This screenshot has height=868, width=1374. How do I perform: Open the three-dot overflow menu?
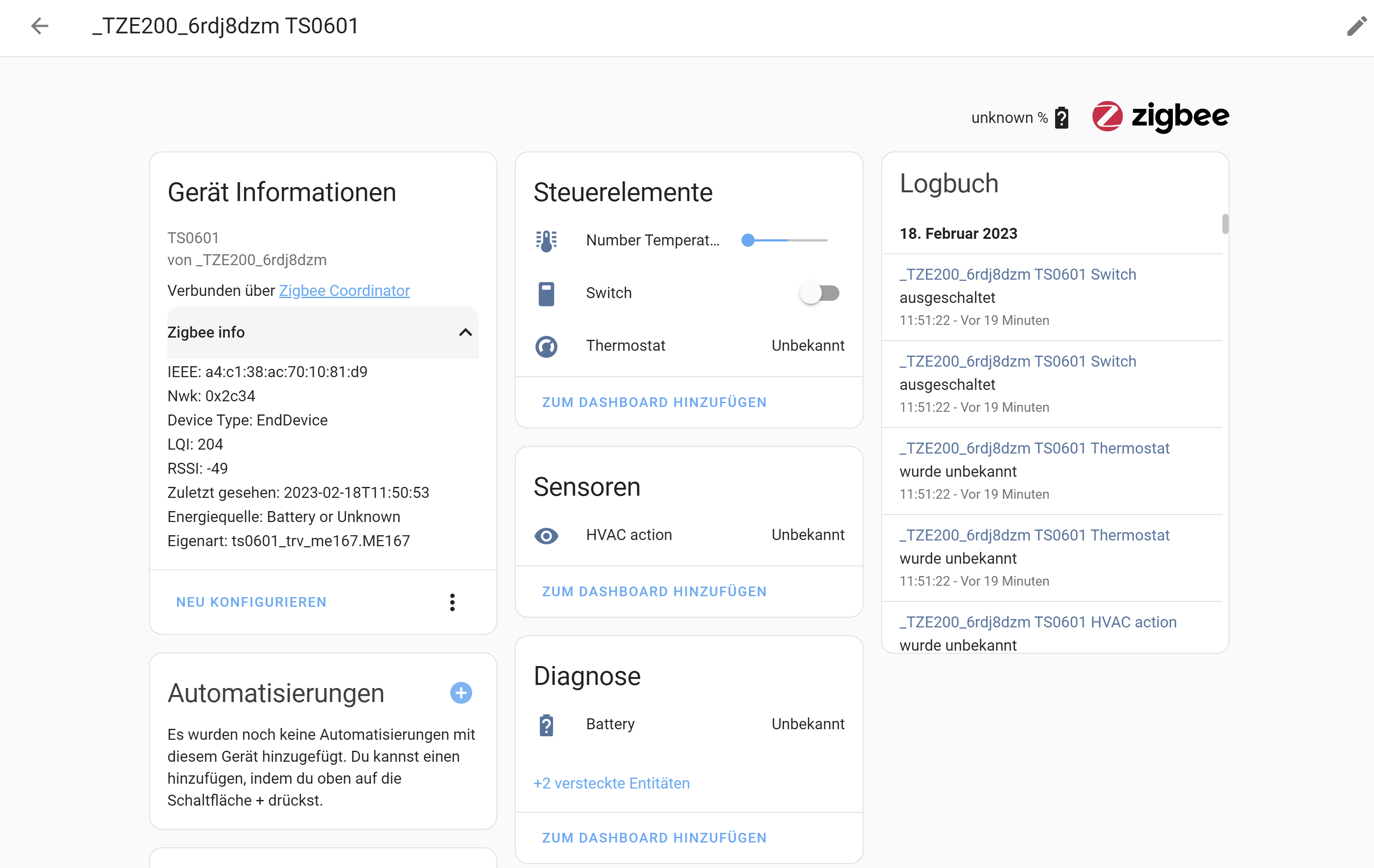coord(452,602)
